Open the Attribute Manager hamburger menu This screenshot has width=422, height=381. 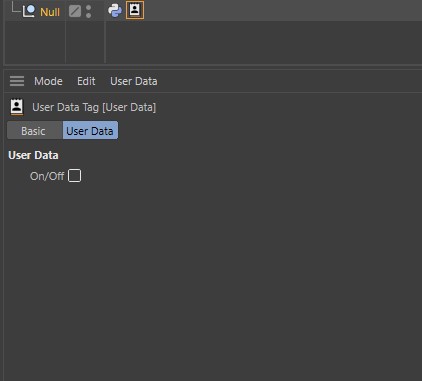pos(17,81)
